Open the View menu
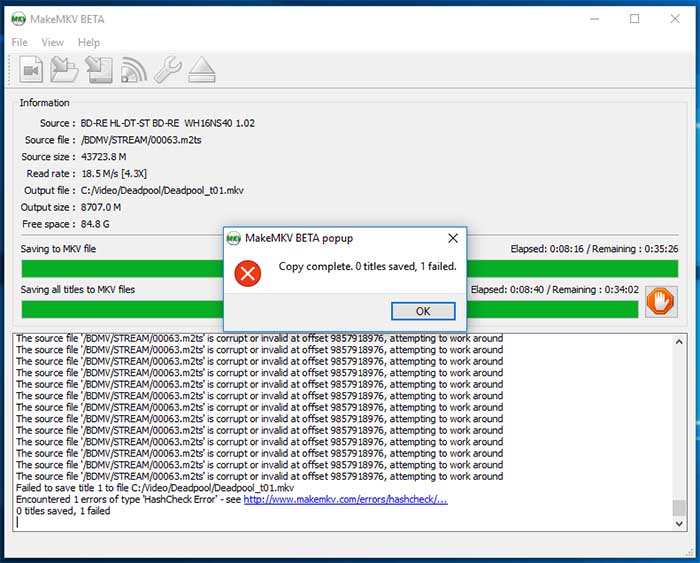The height and width of the screenshot is (563, 700). (52, 42)
